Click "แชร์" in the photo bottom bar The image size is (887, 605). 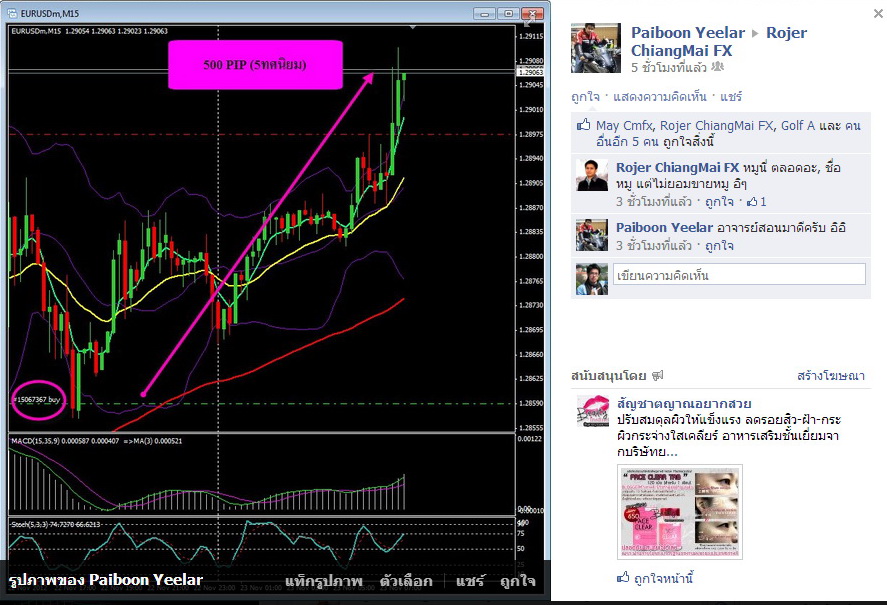click(x=470, y=581)
